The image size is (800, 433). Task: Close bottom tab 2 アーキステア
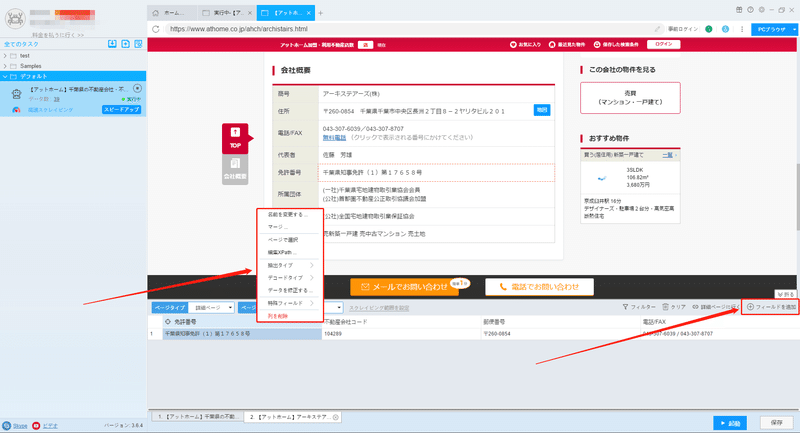[x=336, y=417]
